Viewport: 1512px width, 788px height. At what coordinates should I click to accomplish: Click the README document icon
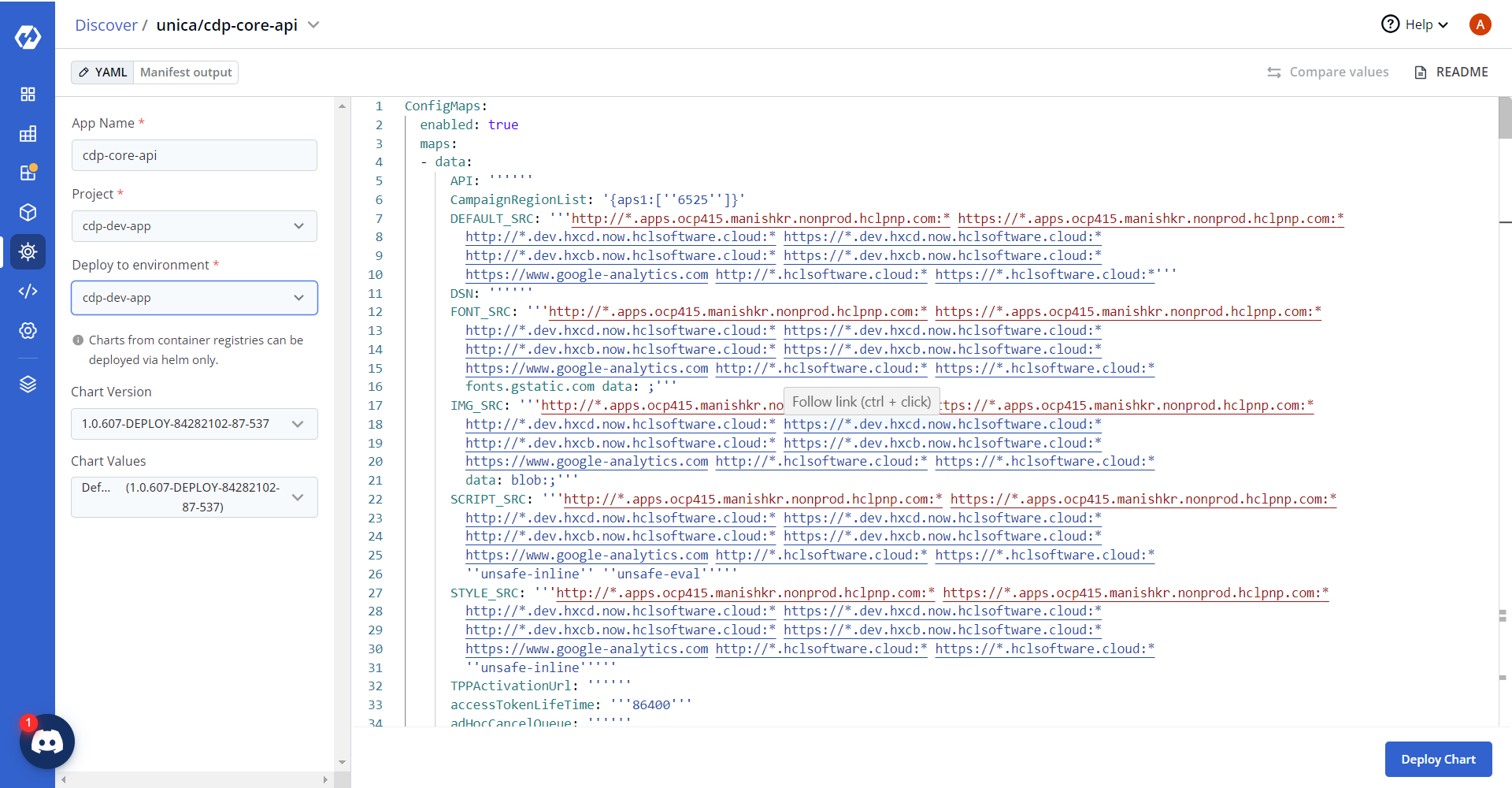(1421, 72)
